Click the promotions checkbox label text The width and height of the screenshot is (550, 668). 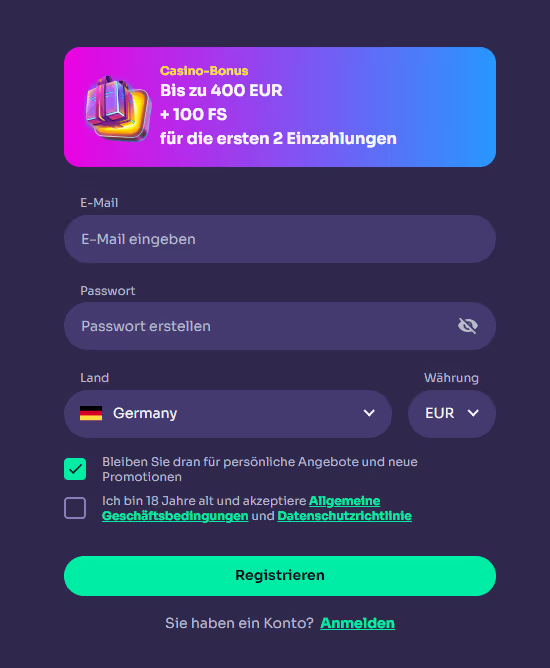(260, 469)
